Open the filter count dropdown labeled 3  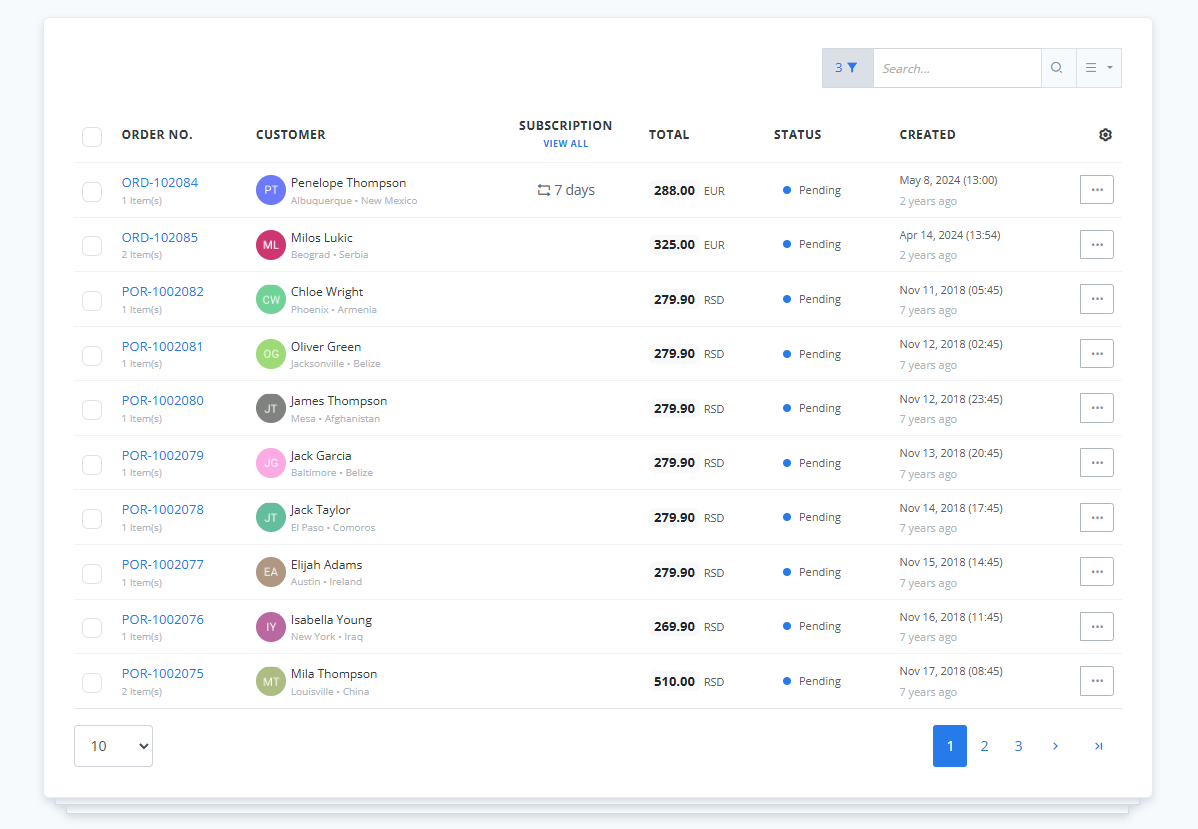[837, 67]
